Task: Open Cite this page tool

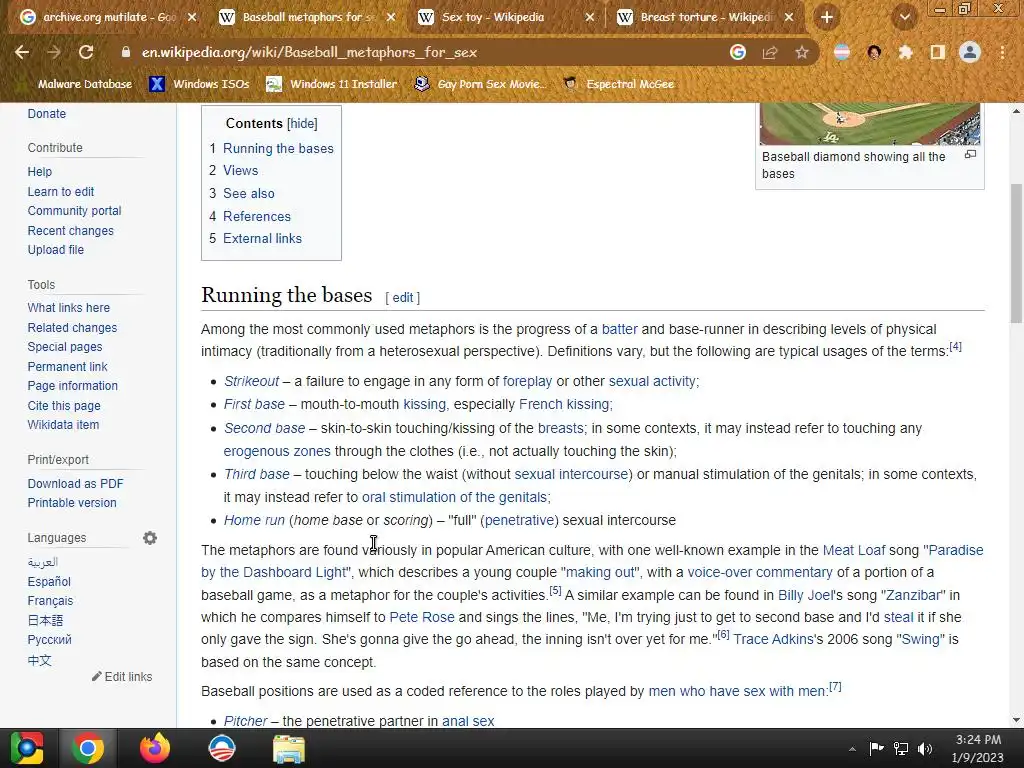Action: coord(64,406)
